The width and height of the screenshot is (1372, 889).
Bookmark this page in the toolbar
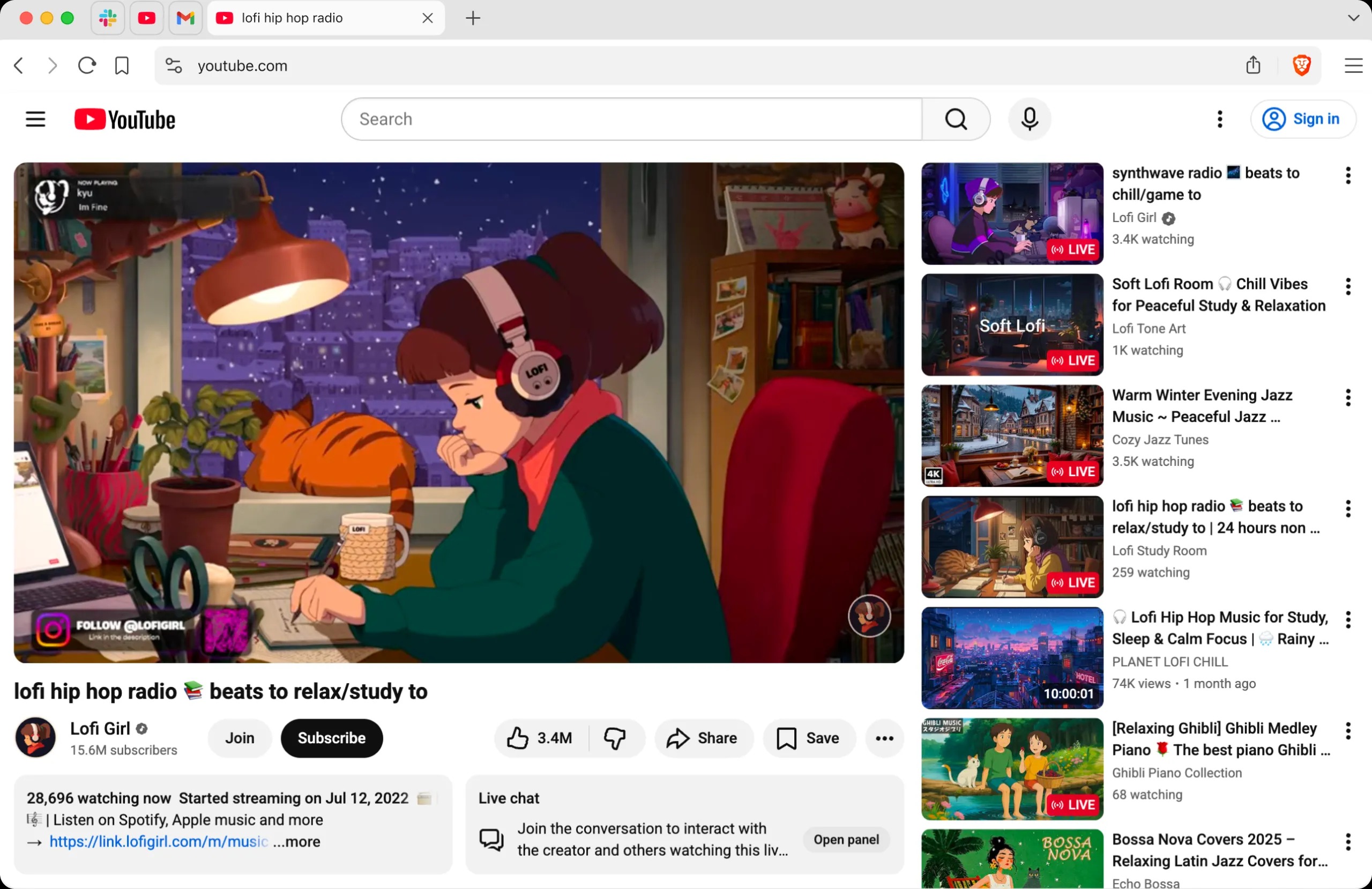pos(122,66)
